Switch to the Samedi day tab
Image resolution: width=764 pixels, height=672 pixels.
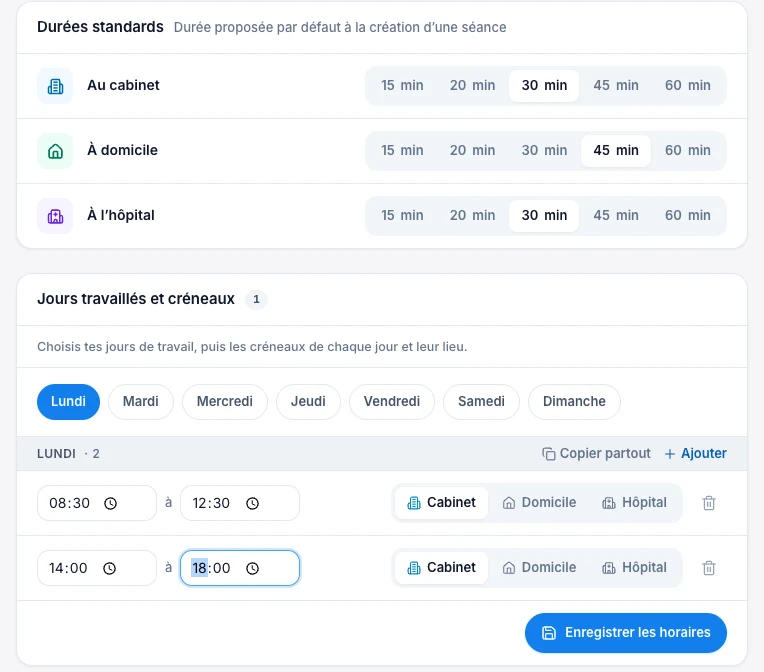click(x=481, y=402)
